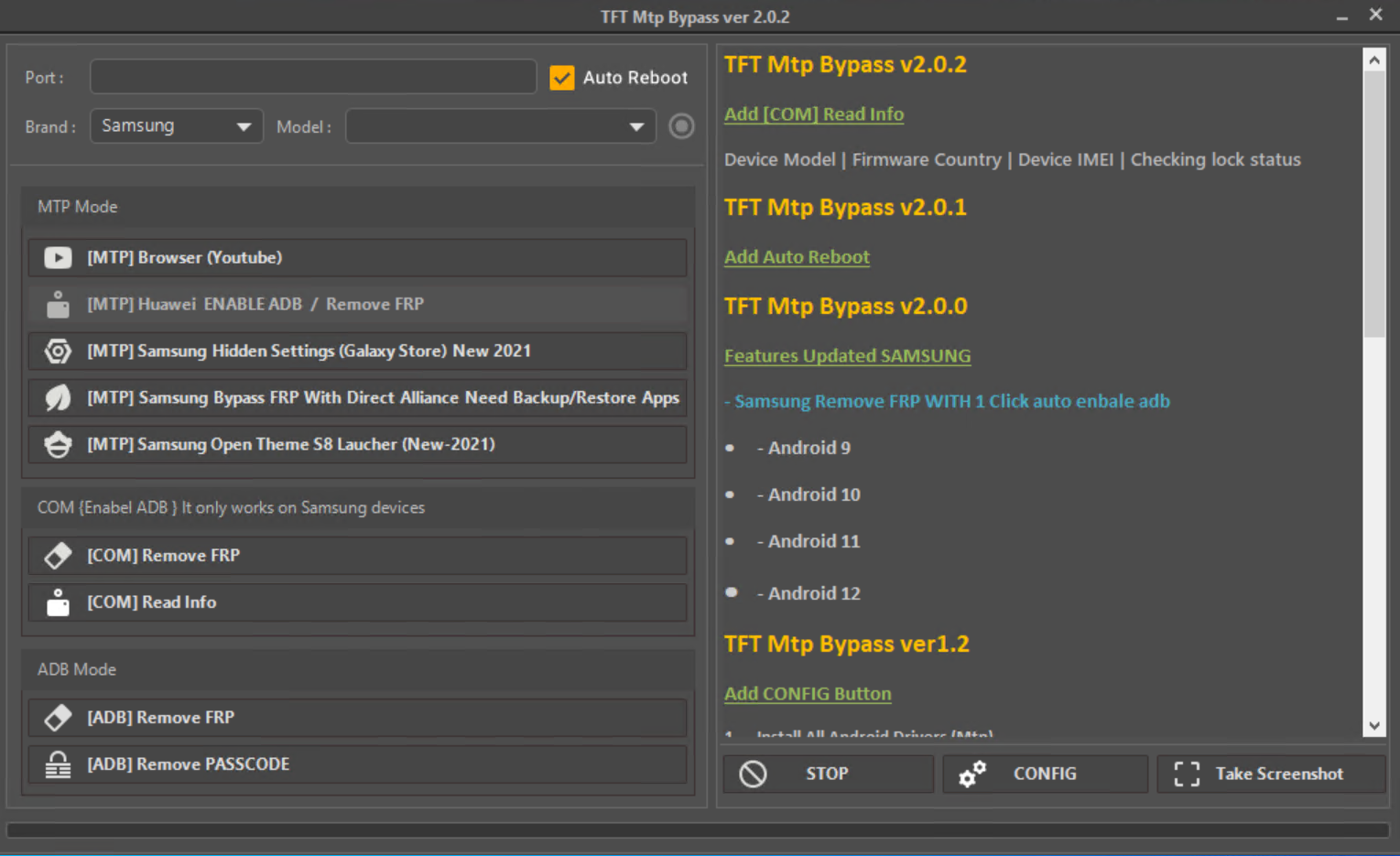Click the stop circle icon
Screen dimensions: 1400x856
pos(753,774)
